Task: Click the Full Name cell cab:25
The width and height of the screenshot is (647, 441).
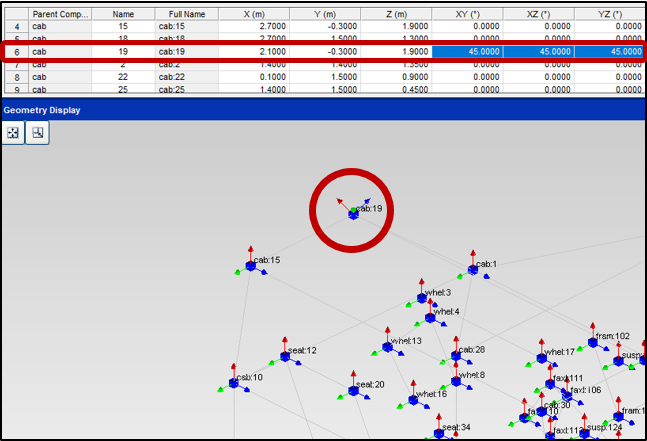Action: coord(187,89)
